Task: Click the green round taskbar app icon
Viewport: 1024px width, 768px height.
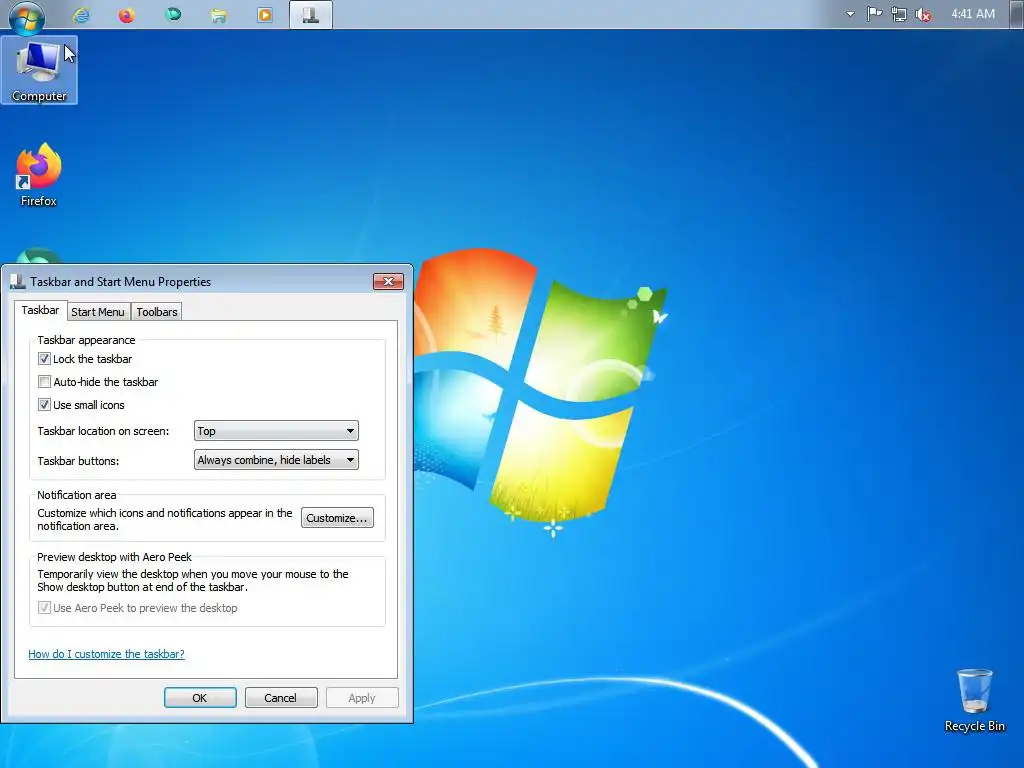Action: point(173,14)
